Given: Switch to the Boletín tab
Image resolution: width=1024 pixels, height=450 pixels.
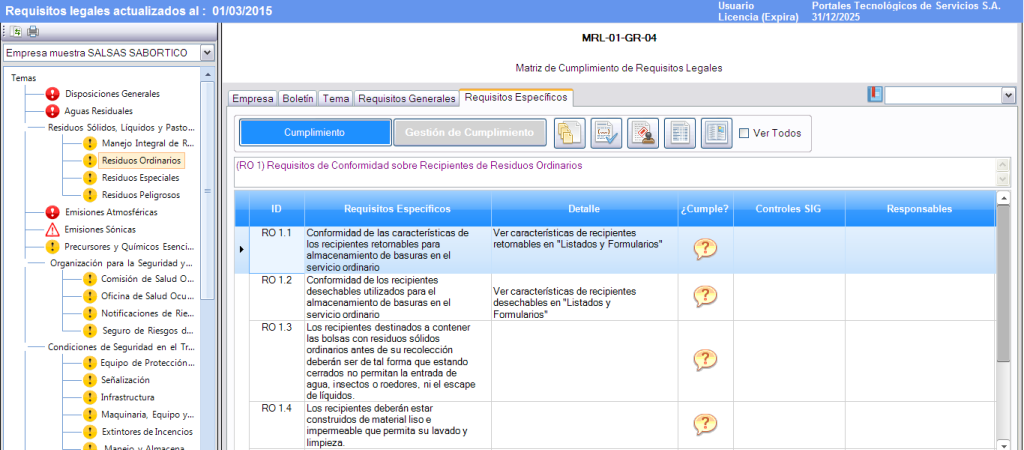Looking at the screenshot, I should 298,99.
